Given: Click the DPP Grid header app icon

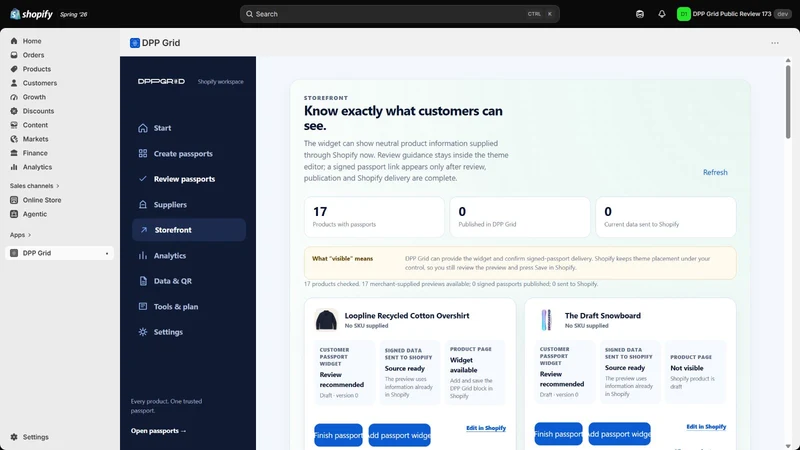Looking at the screenshot, I should pyautogui.click(x=135, y=43).
